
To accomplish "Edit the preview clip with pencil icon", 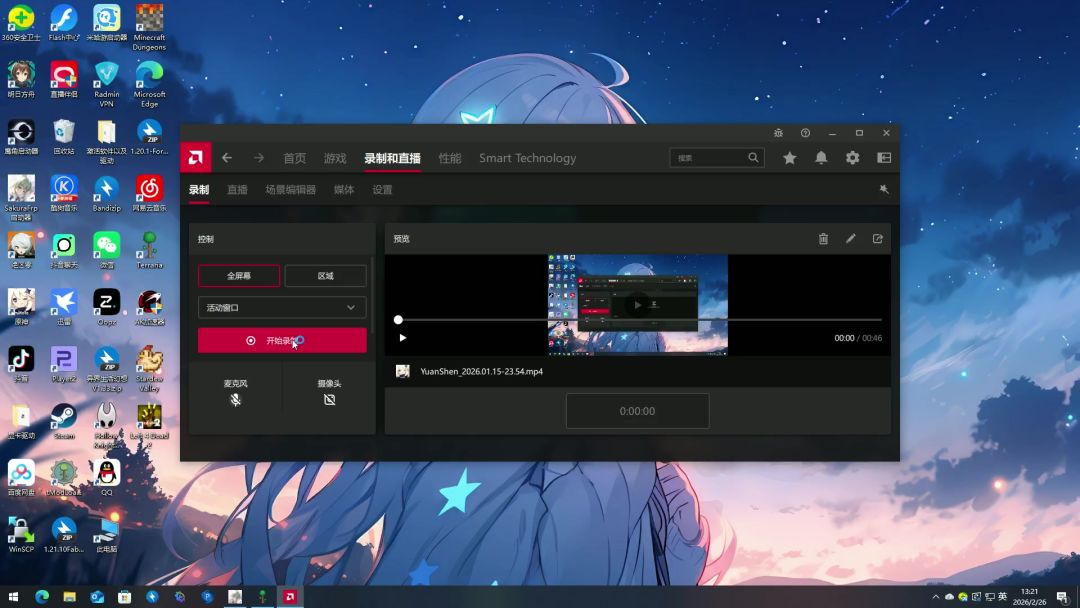I will click(x=851, y=238).
